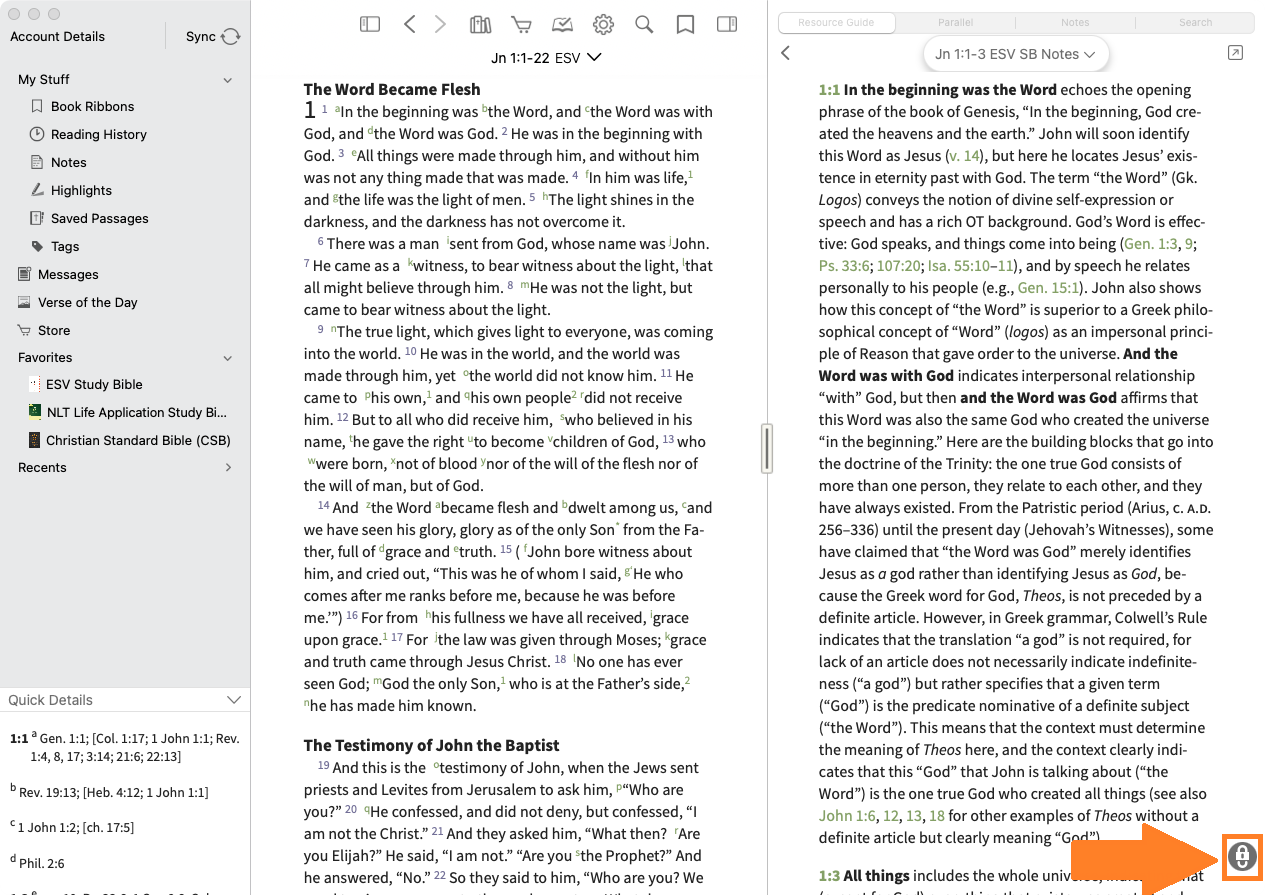Screen dimensions: 1265x895
Task: Switch to the Parallel tab
Action: pos(955,22)
